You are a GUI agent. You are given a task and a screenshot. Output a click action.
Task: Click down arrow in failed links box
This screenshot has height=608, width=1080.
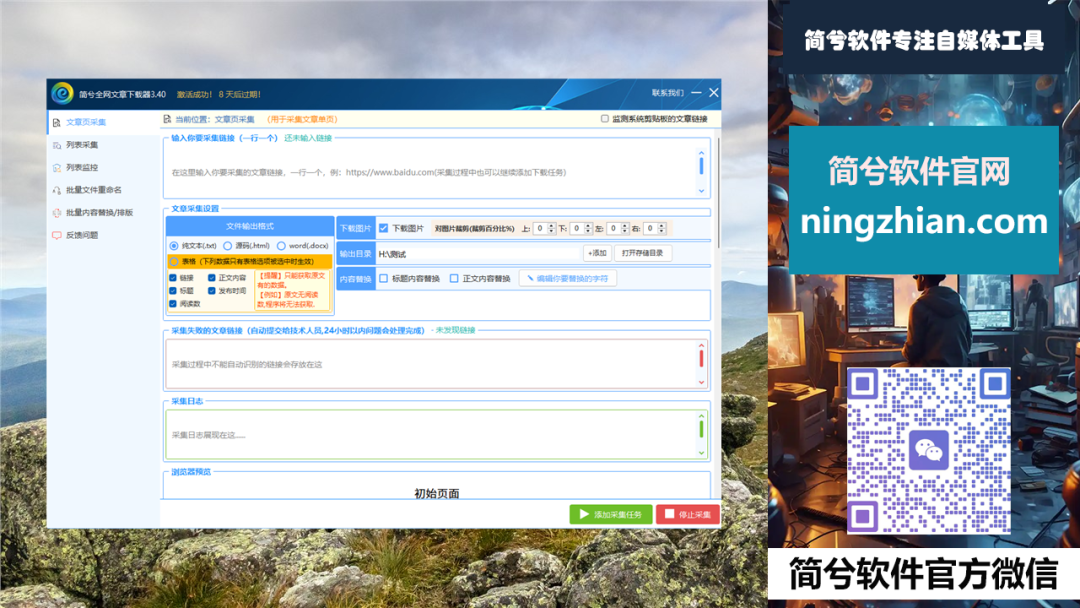(x=701, y=382)
